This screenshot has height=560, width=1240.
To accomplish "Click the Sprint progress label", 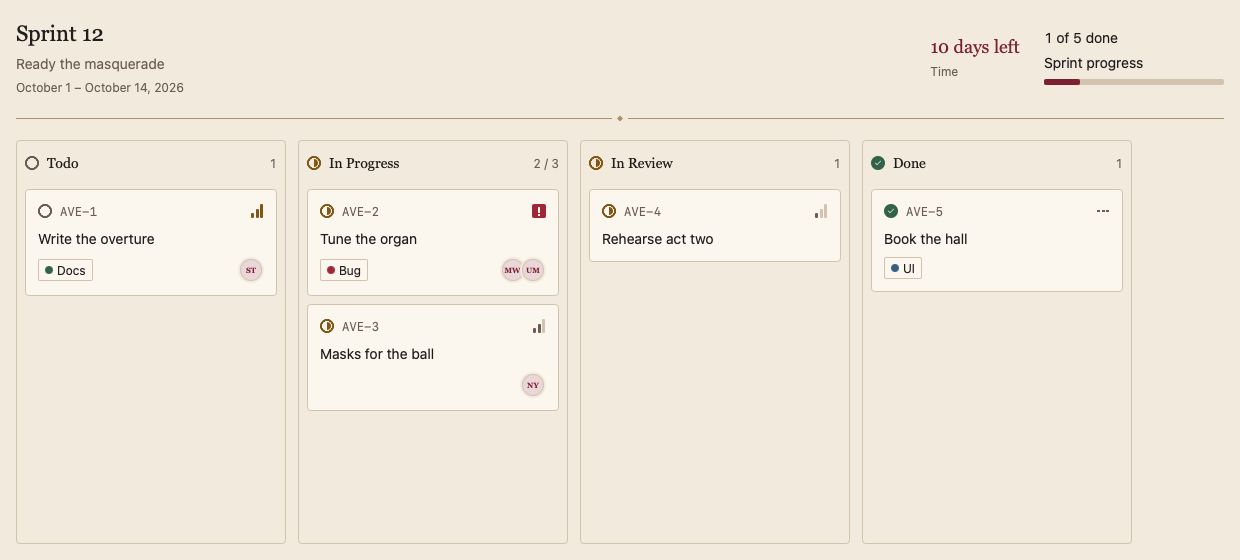I will tap(1093, 63).
